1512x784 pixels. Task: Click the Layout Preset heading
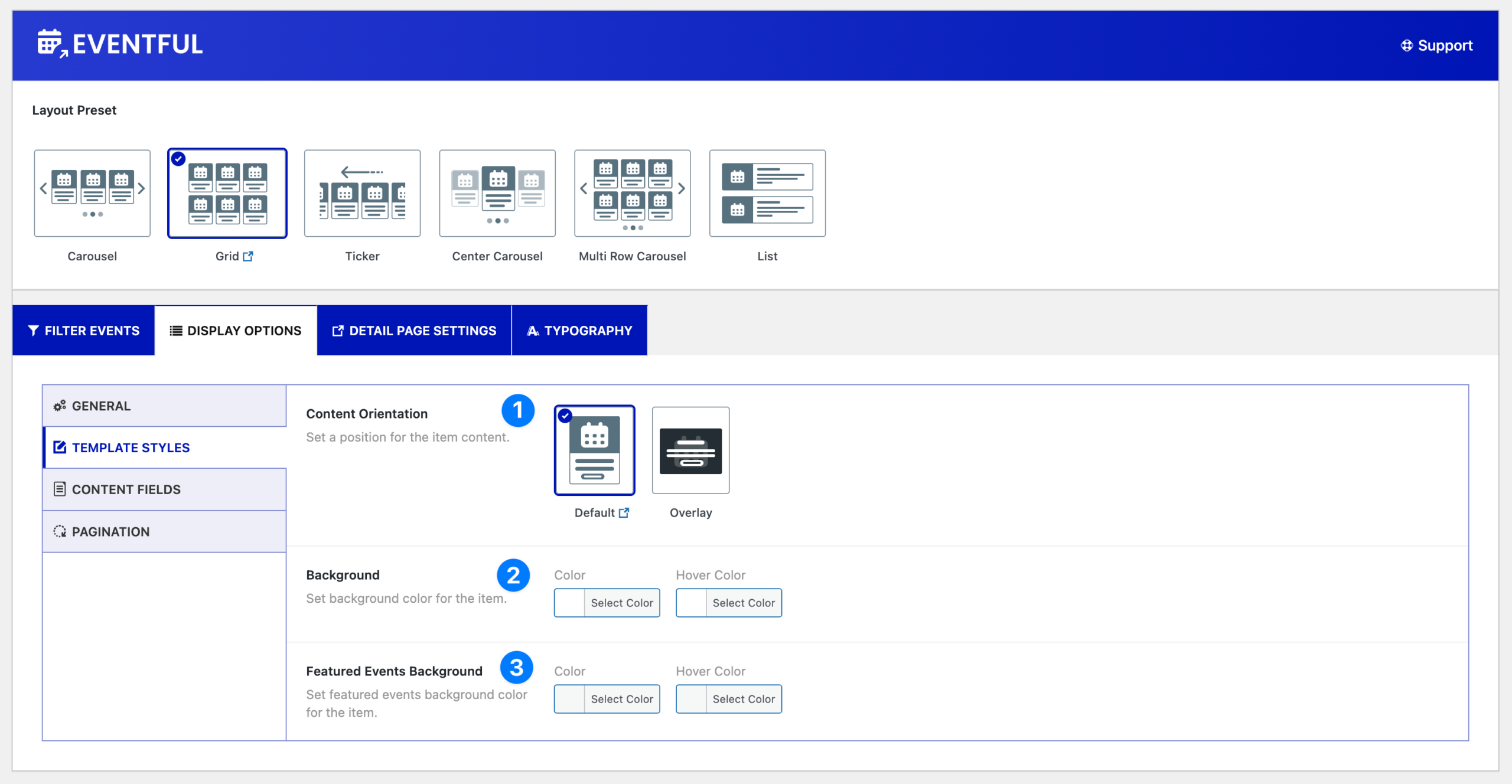74,110
